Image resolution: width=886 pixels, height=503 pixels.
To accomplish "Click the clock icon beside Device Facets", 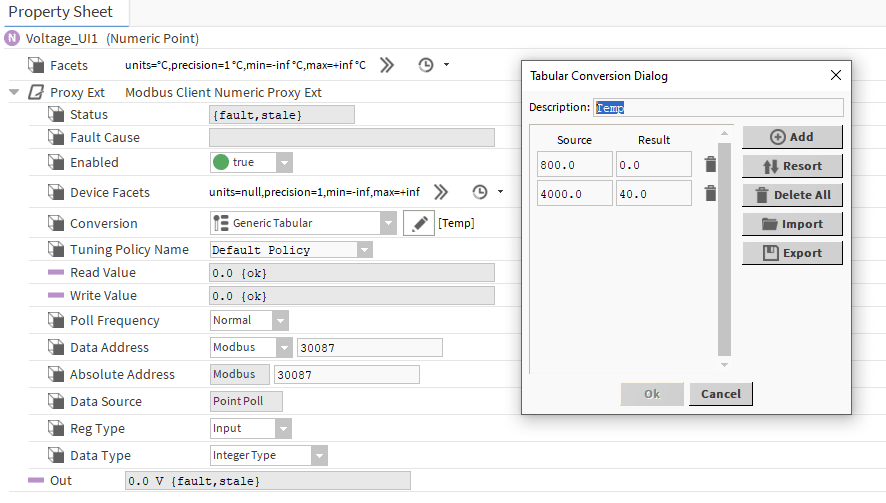I will click(480, 192).
